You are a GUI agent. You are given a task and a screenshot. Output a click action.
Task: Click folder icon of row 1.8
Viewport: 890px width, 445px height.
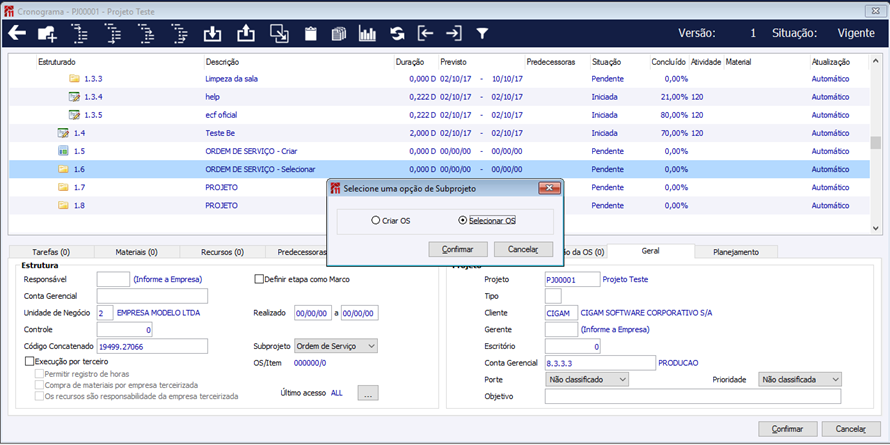click(x=63, y=205)
